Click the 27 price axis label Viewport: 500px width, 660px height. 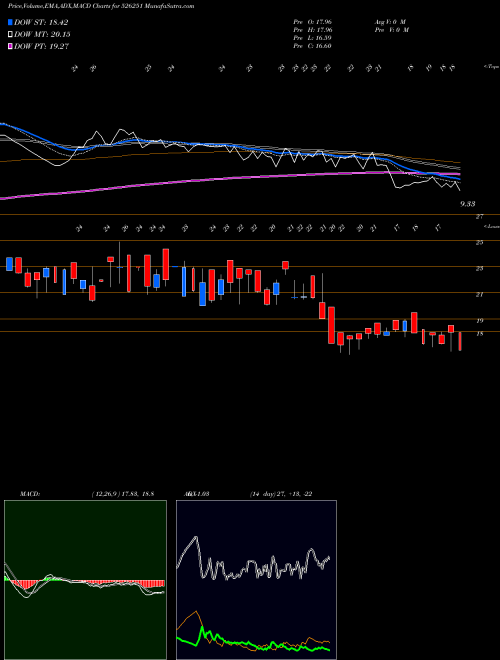479,217
